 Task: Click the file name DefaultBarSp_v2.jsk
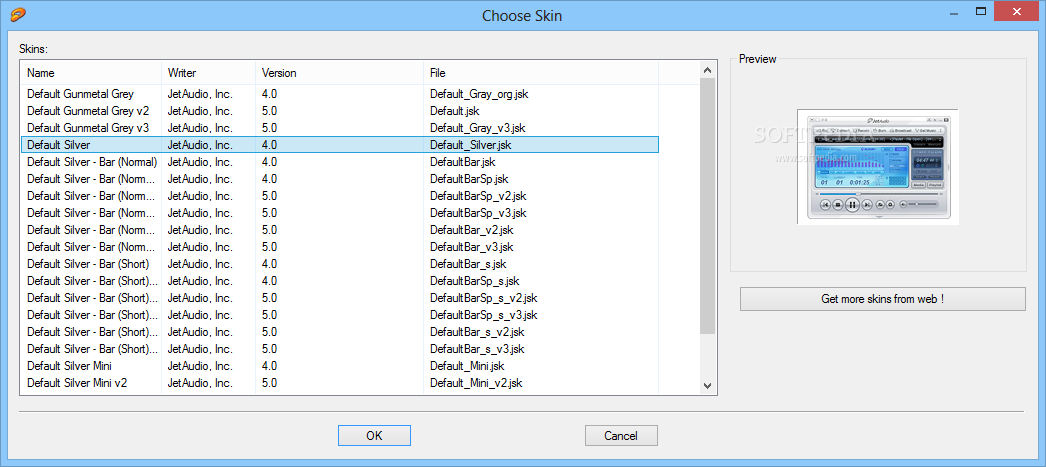point(478,195)
